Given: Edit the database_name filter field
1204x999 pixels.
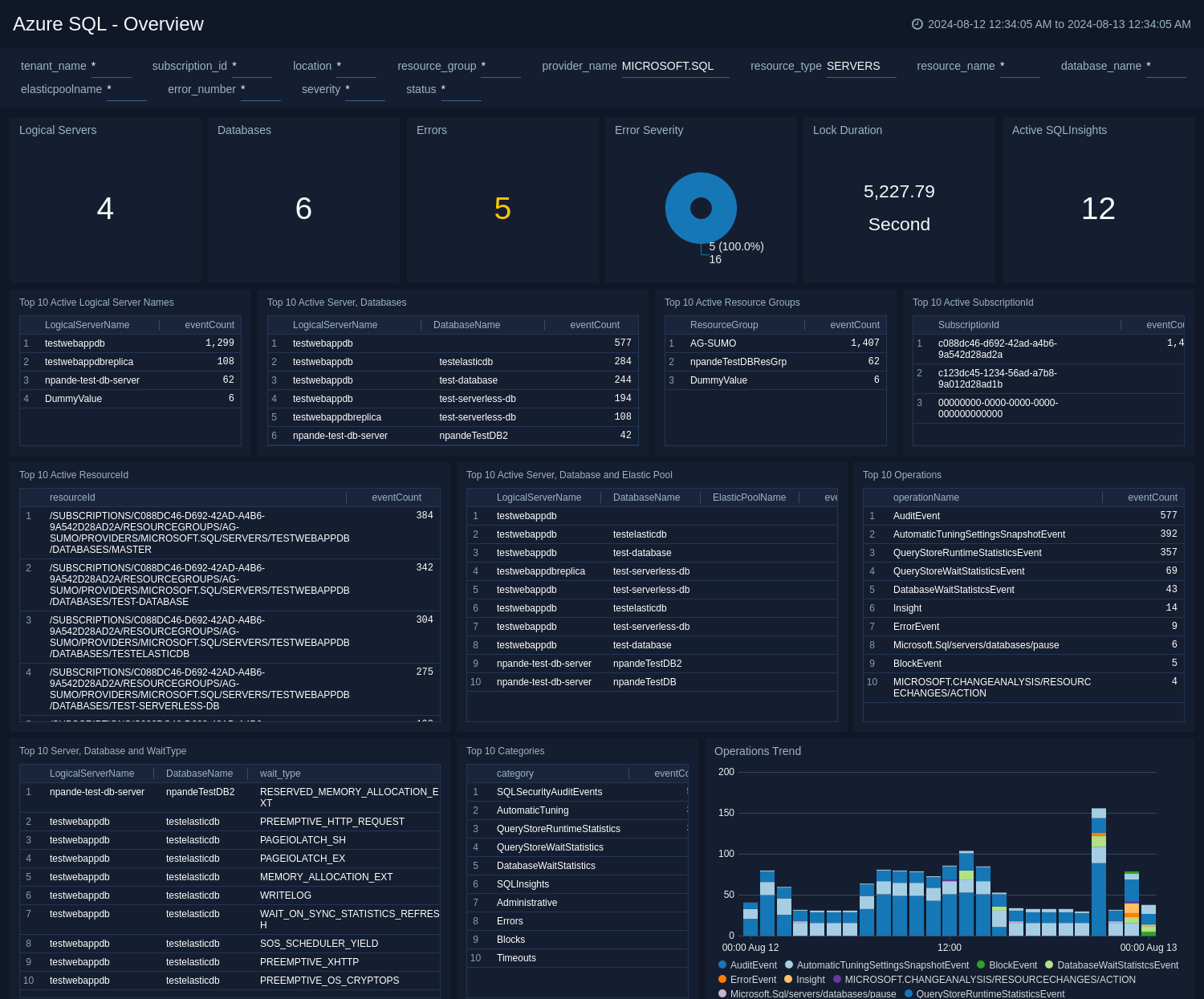Looking at the screenshot, I should pos(1166,67).
